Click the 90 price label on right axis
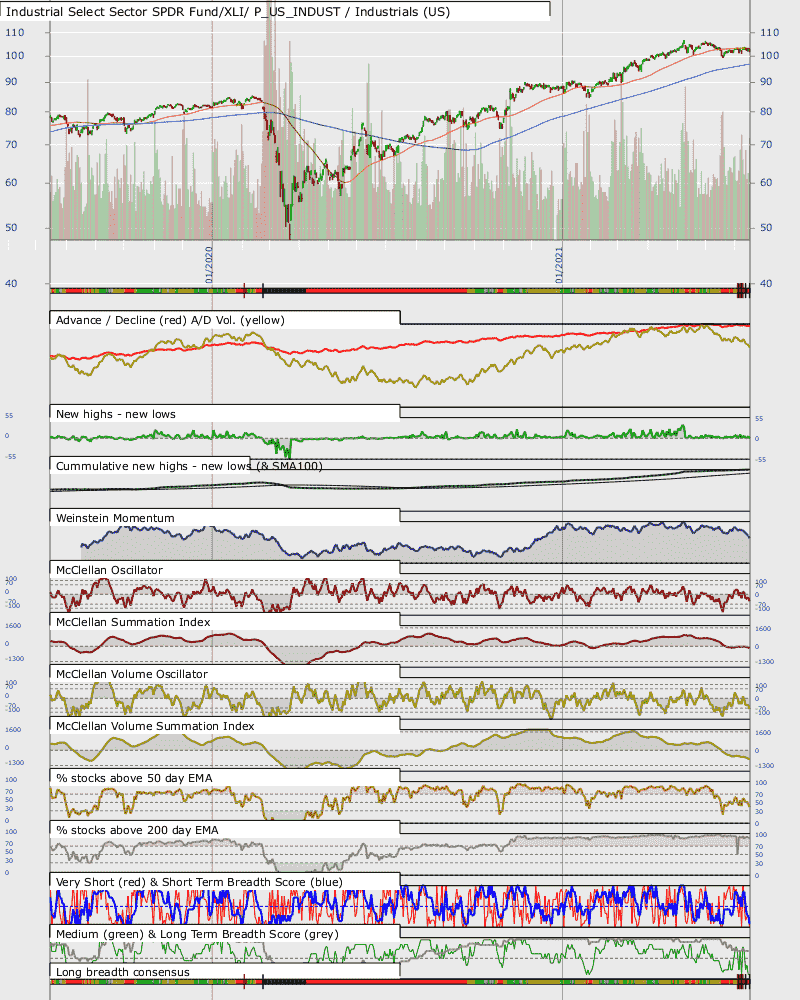The width and height of the screenshot is (800, 1000). tap(766, 81)
